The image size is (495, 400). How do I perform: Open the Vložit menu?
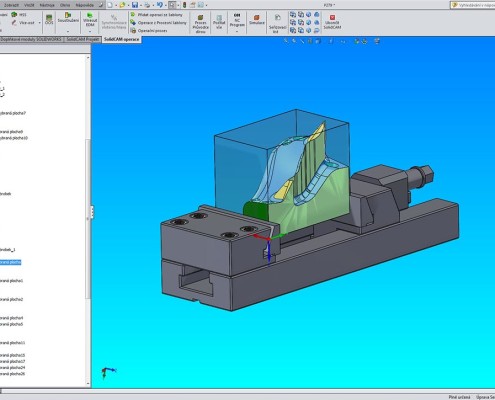click(x=29, y=5)
